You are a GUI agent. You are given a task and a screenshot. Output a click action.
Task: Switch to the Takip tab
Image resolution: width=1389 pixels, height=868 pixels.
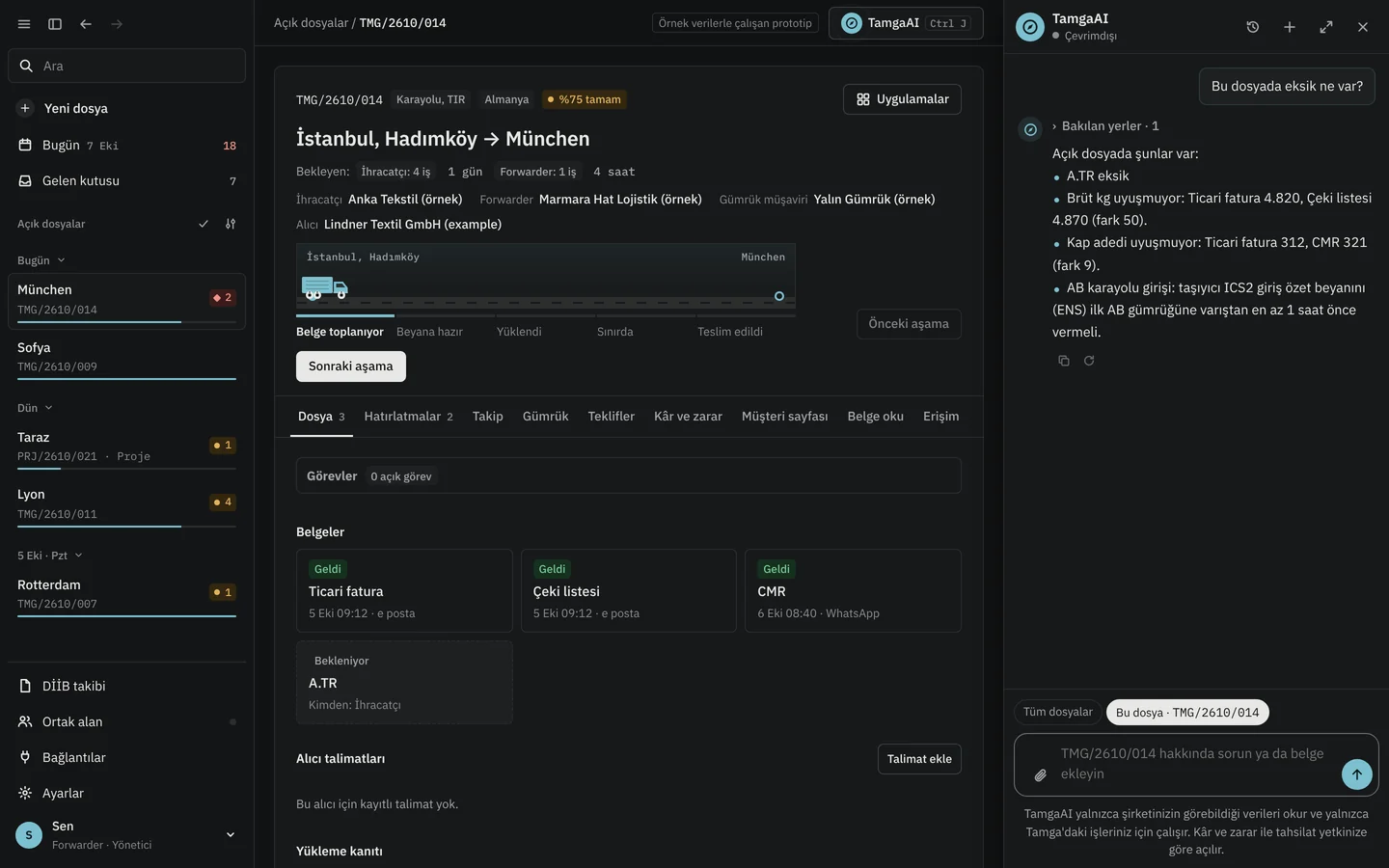point(488,417)
